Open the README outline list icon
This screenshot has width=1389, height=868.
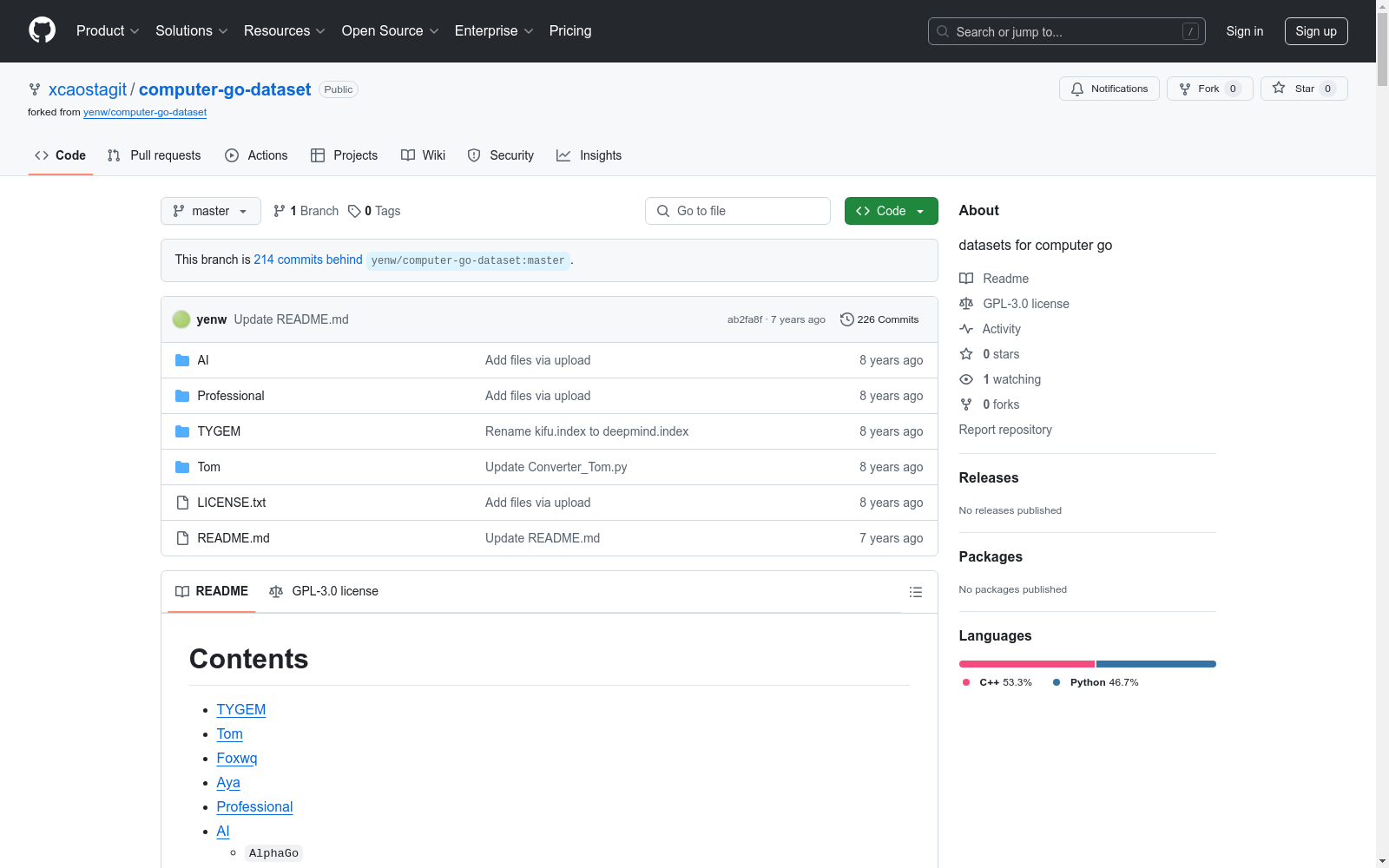coord(915,592)
